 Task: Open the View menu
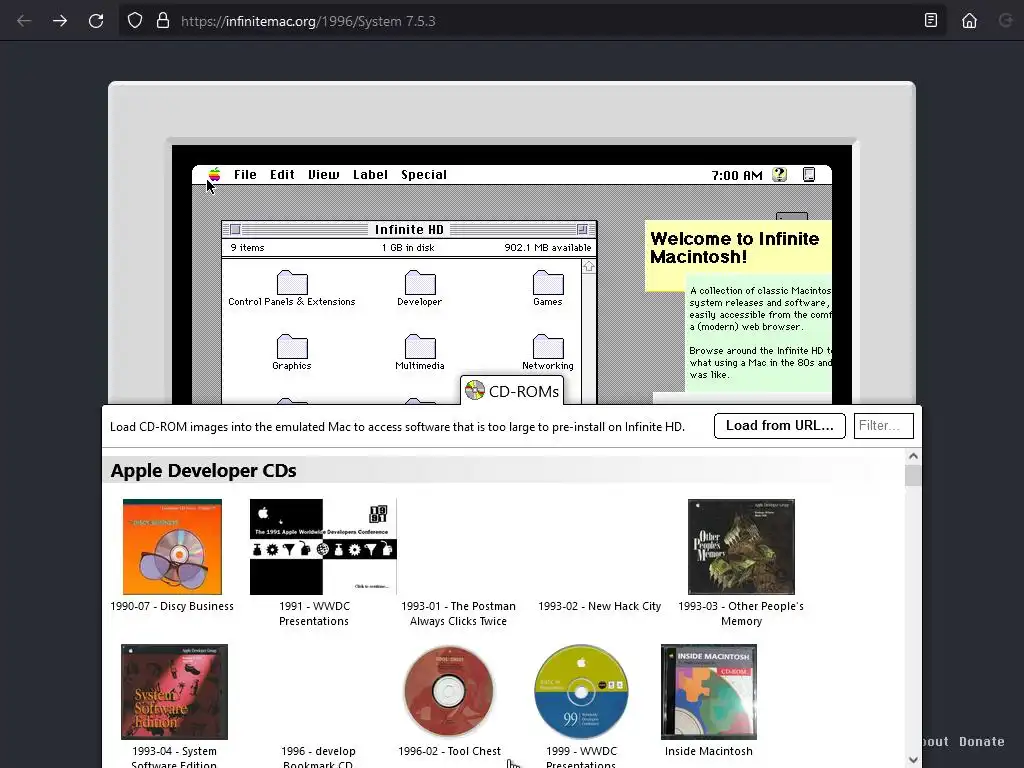tap(323, 174)
